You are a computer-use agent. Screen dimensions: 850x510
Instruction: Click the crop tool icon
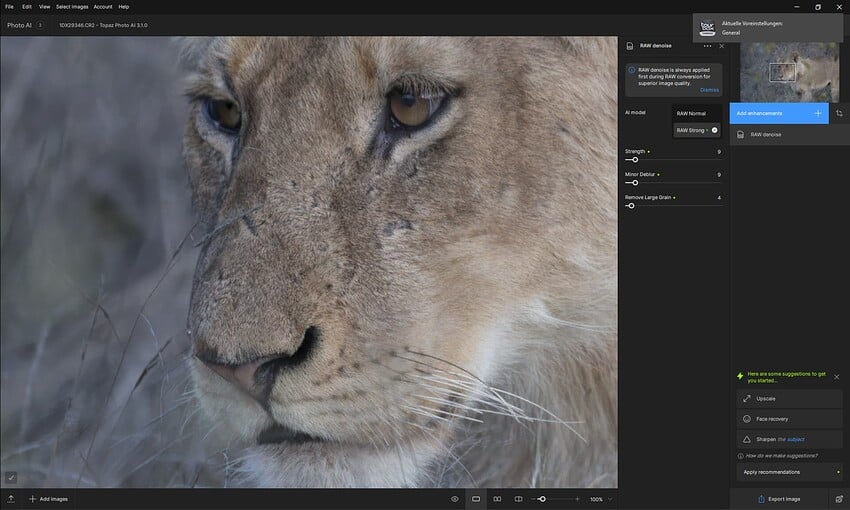point(839,113)
